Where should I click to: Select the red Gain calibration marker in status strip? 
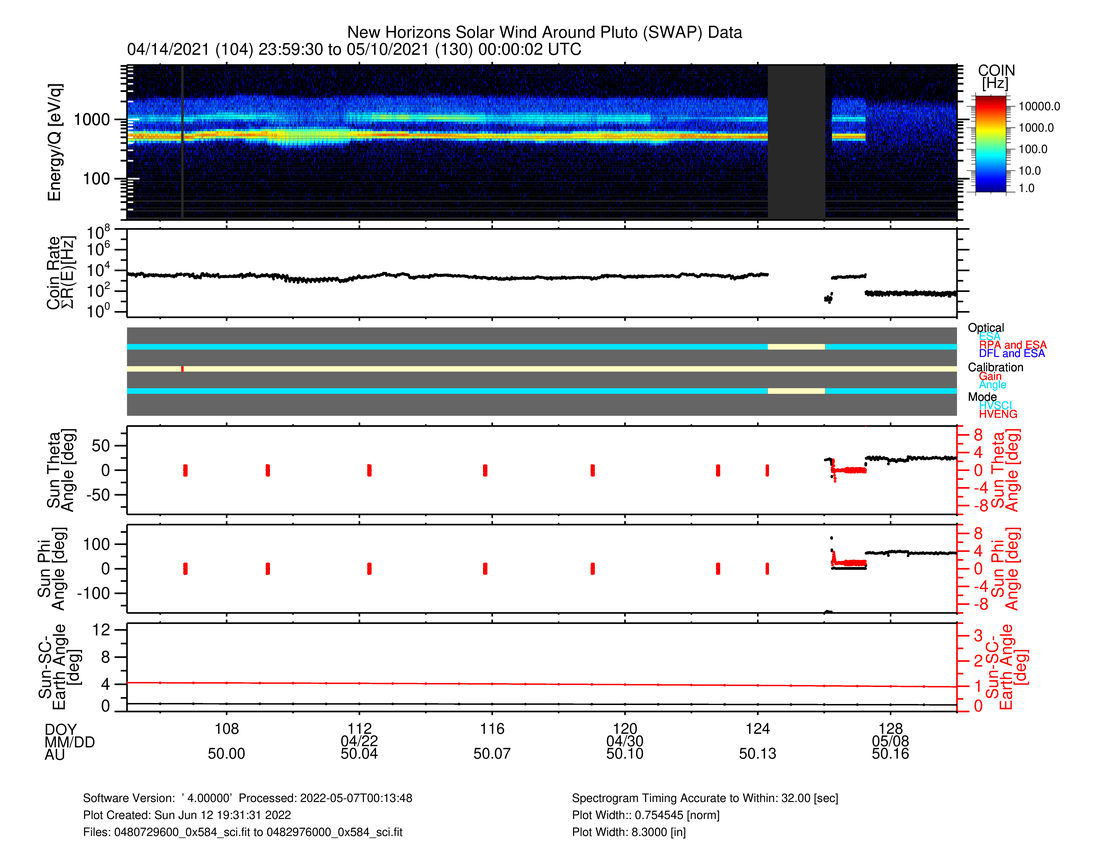click(182, 369)
